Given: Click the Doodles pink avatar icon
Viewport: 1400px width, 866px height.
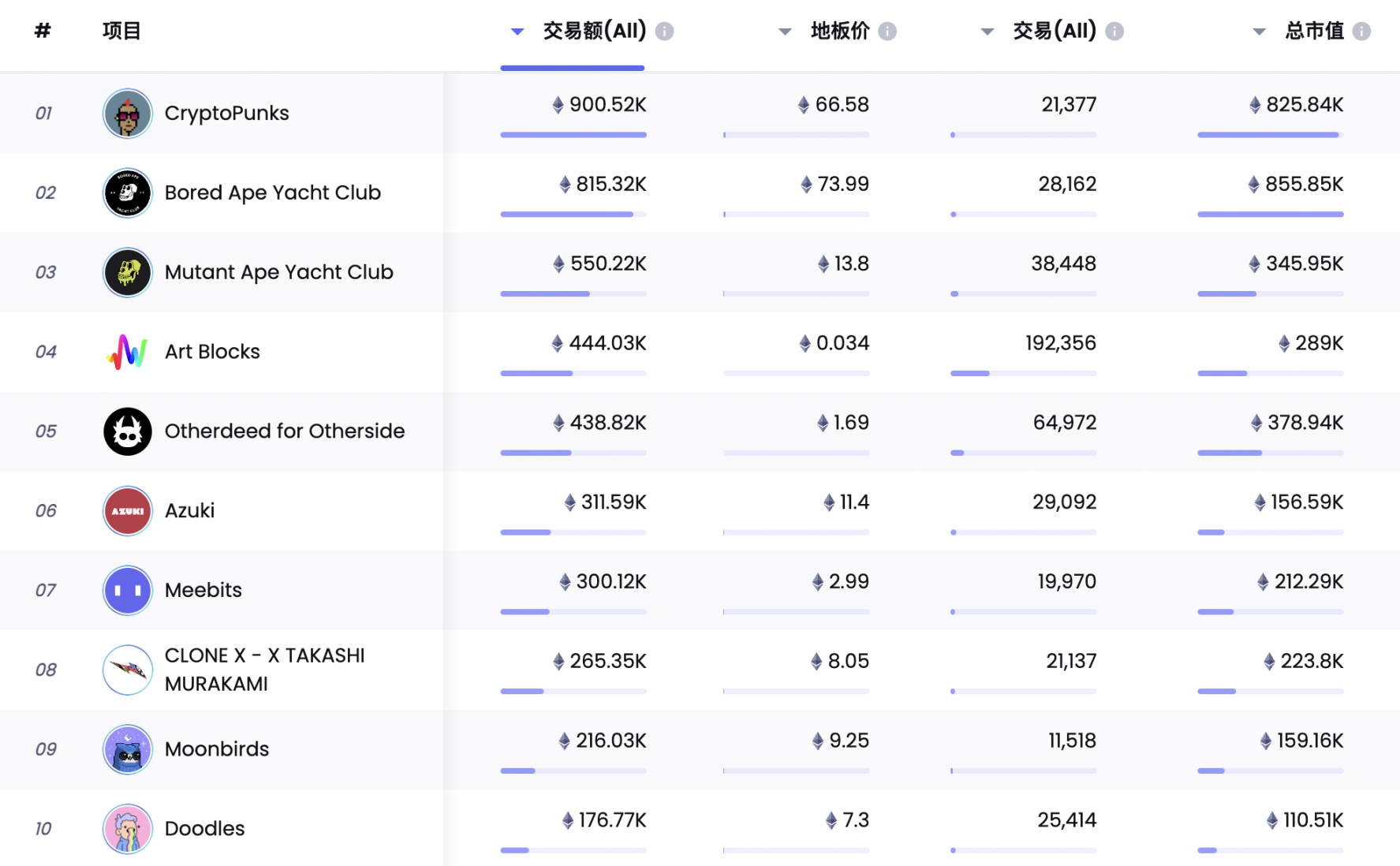Looking at the screenshot, I should pos(127,829).
